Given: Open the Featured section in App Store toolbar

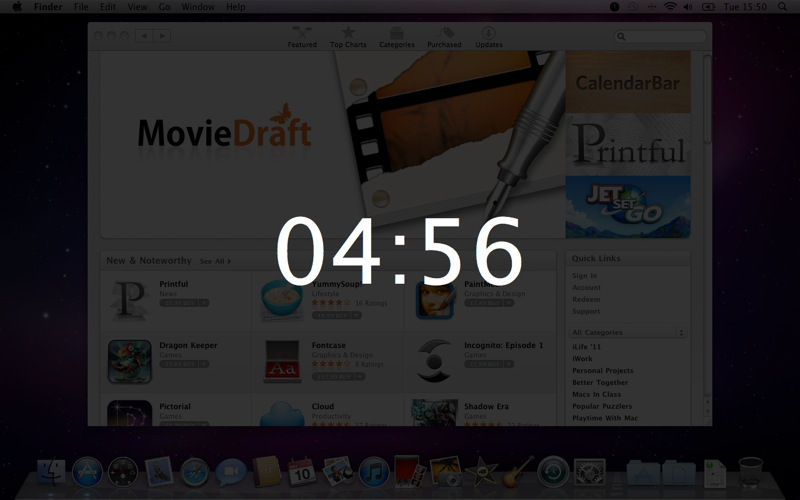Looking at the screenshot, I should pyautogui.click(x=302, y=37).
